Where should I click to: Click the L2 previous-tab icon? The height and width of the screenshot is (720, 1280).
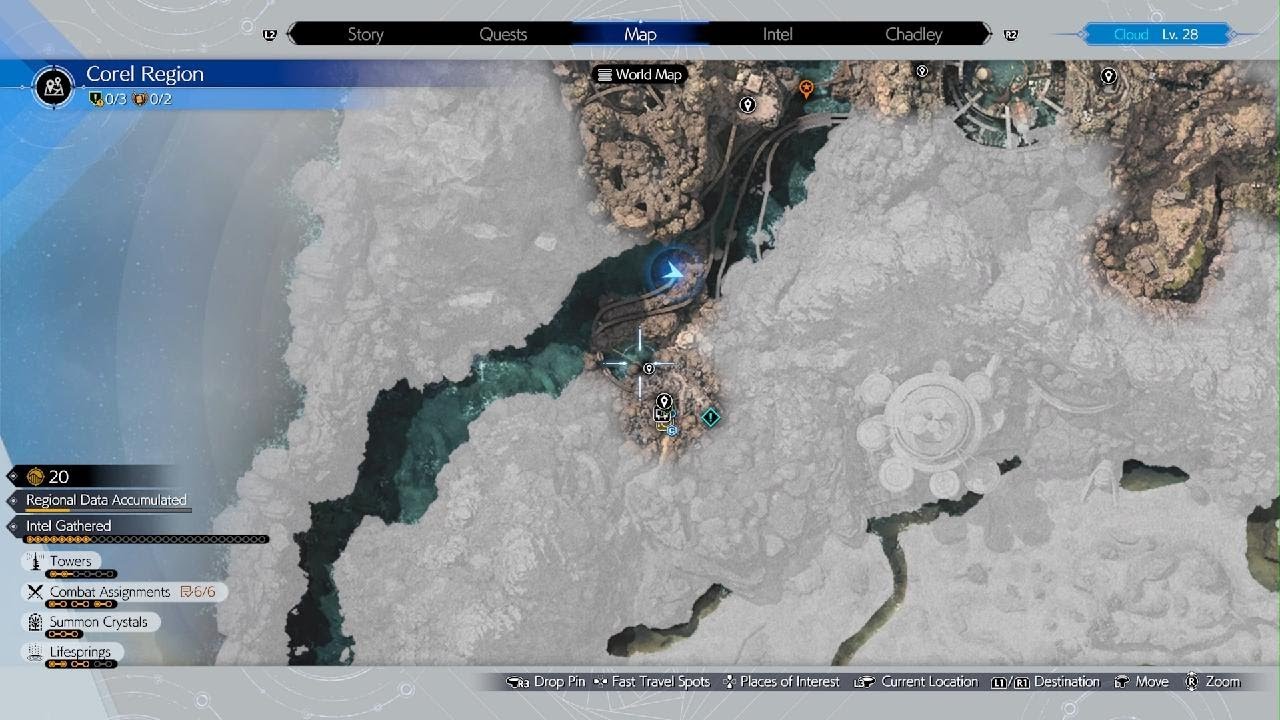point(269,35)
